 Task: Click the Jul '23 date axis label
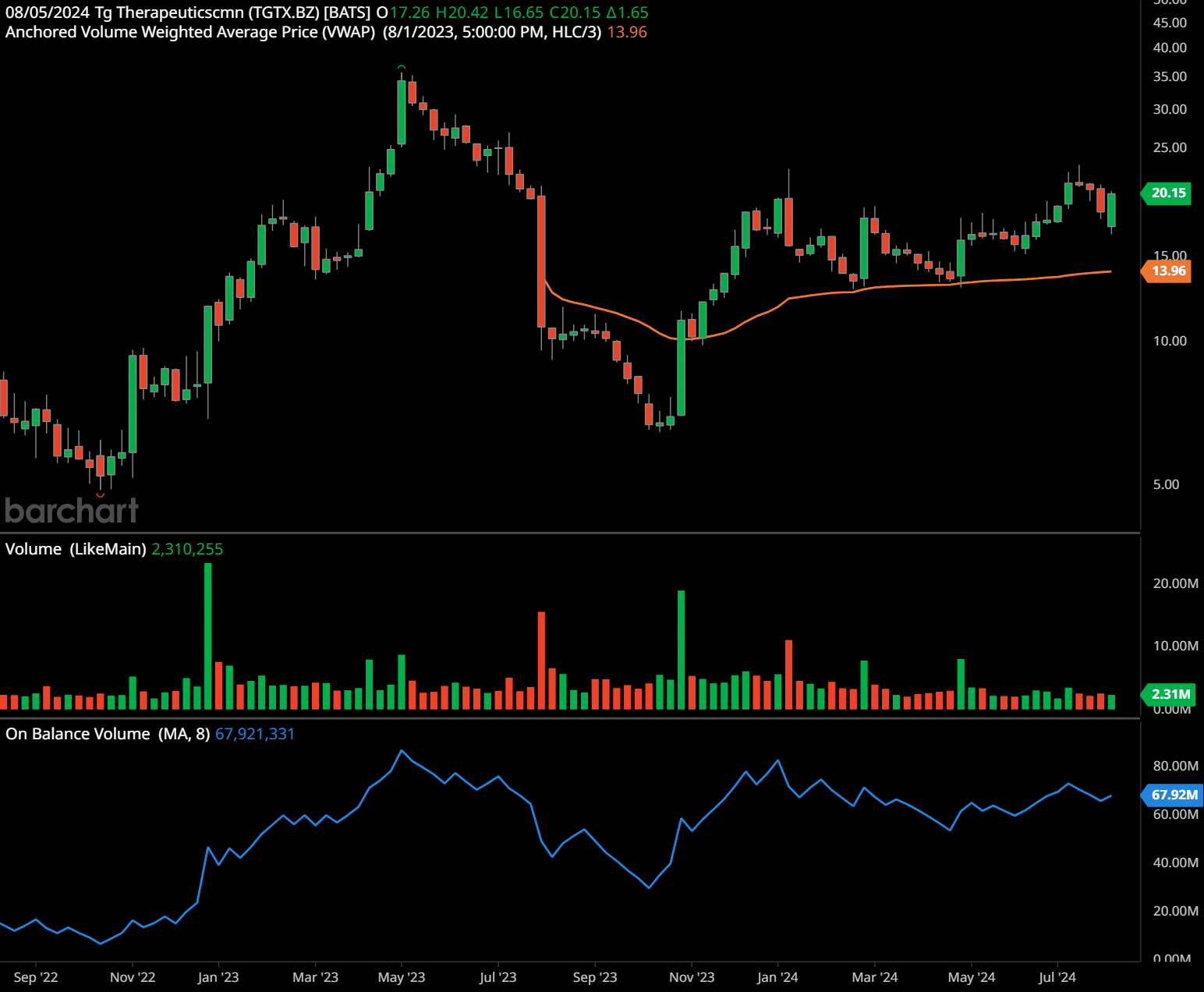(x=498, y=977)
